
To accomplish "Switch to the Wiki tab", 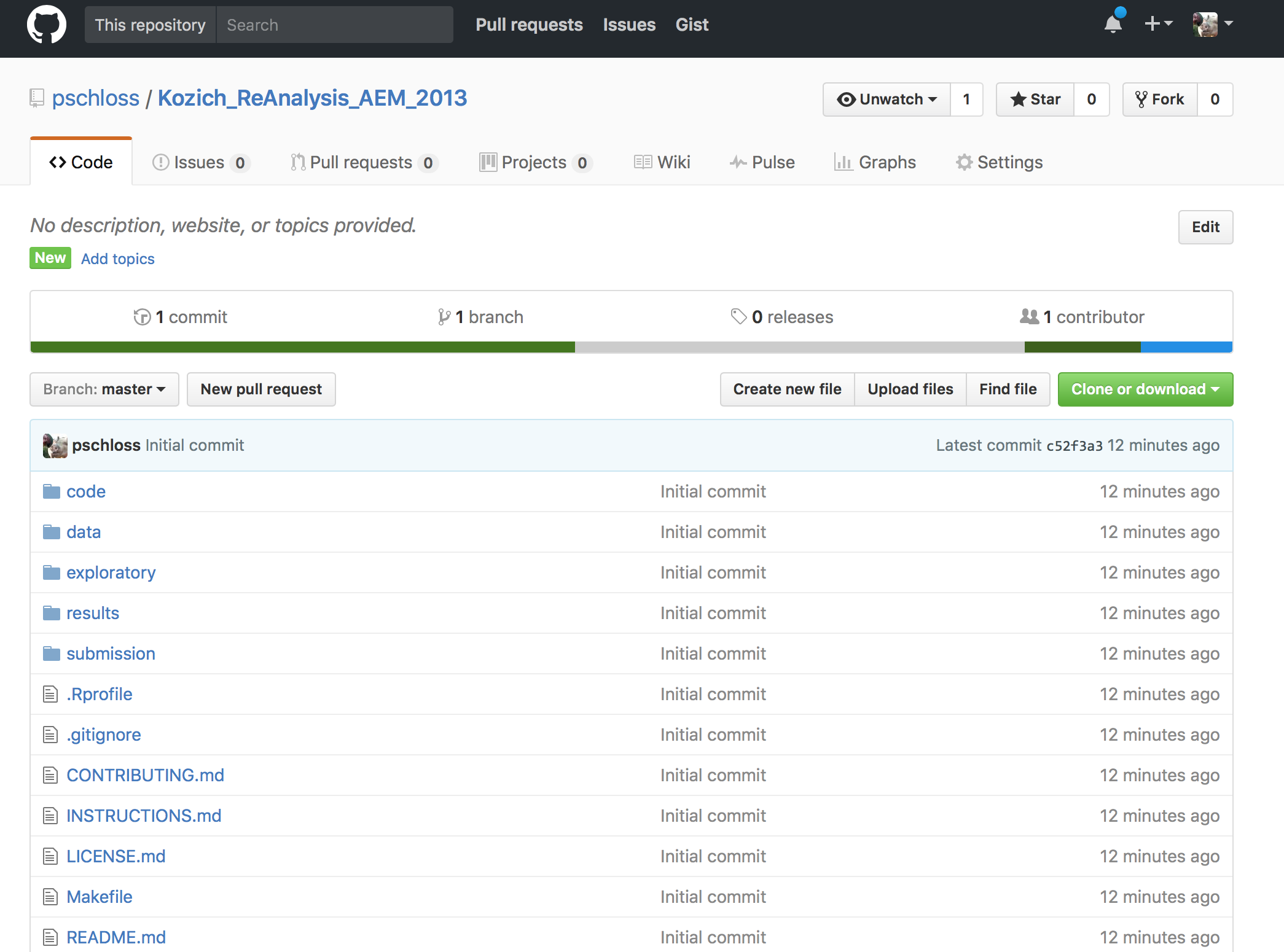I will pos(662,162).
